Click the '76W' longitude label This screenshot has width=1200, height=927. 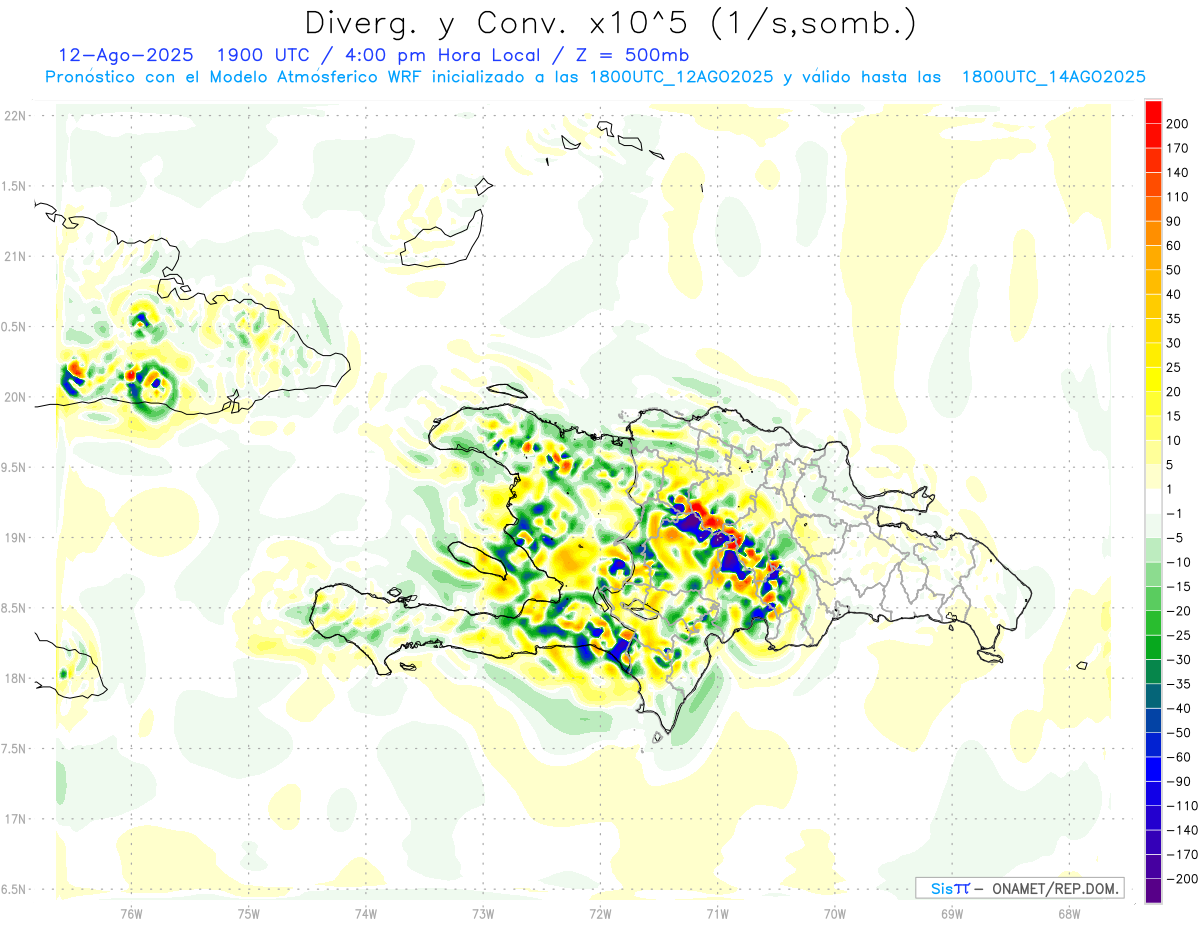131,914
